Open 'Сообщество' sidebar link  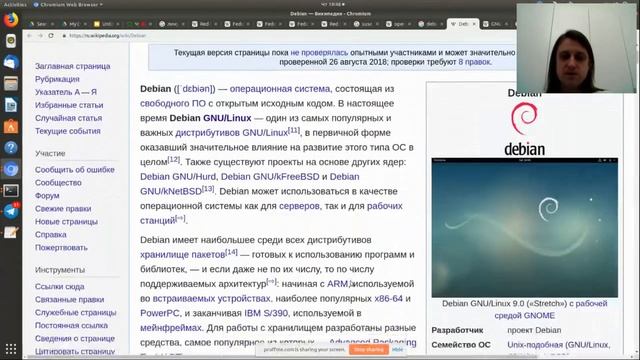click(x=58, y=183)
